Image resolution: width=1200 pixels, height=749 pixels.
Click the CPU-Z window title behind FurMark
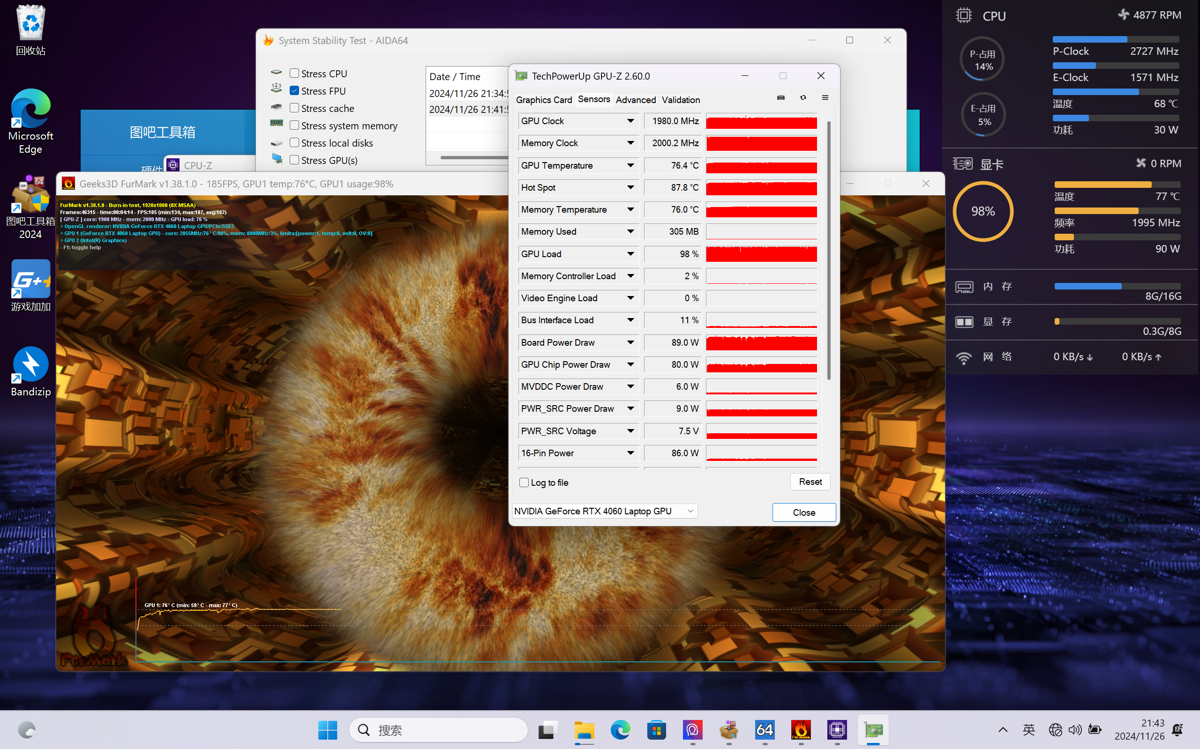[x=198, y=165]
